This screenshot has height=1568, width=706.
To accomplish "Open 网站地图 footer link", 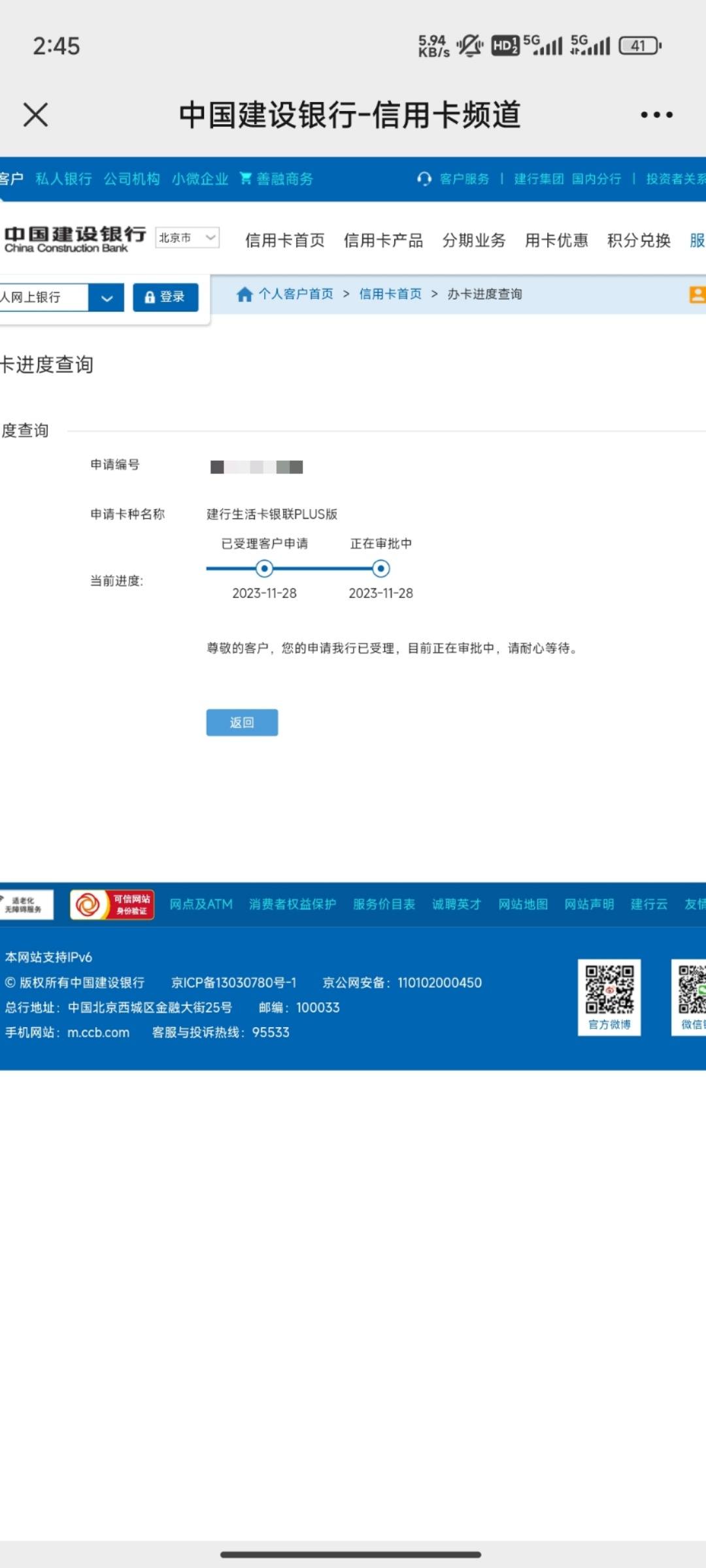I will 523,904.
